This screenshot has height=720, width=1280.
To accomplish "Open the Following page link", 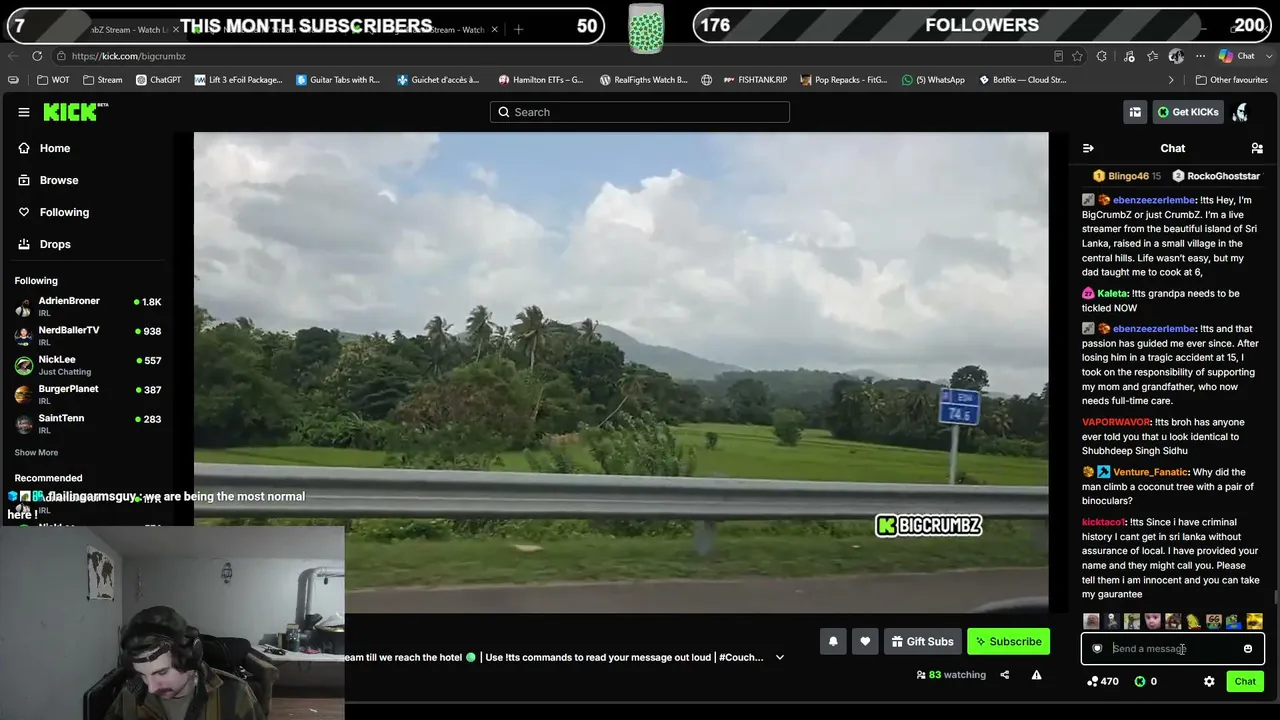I will (x=64, y=212).
